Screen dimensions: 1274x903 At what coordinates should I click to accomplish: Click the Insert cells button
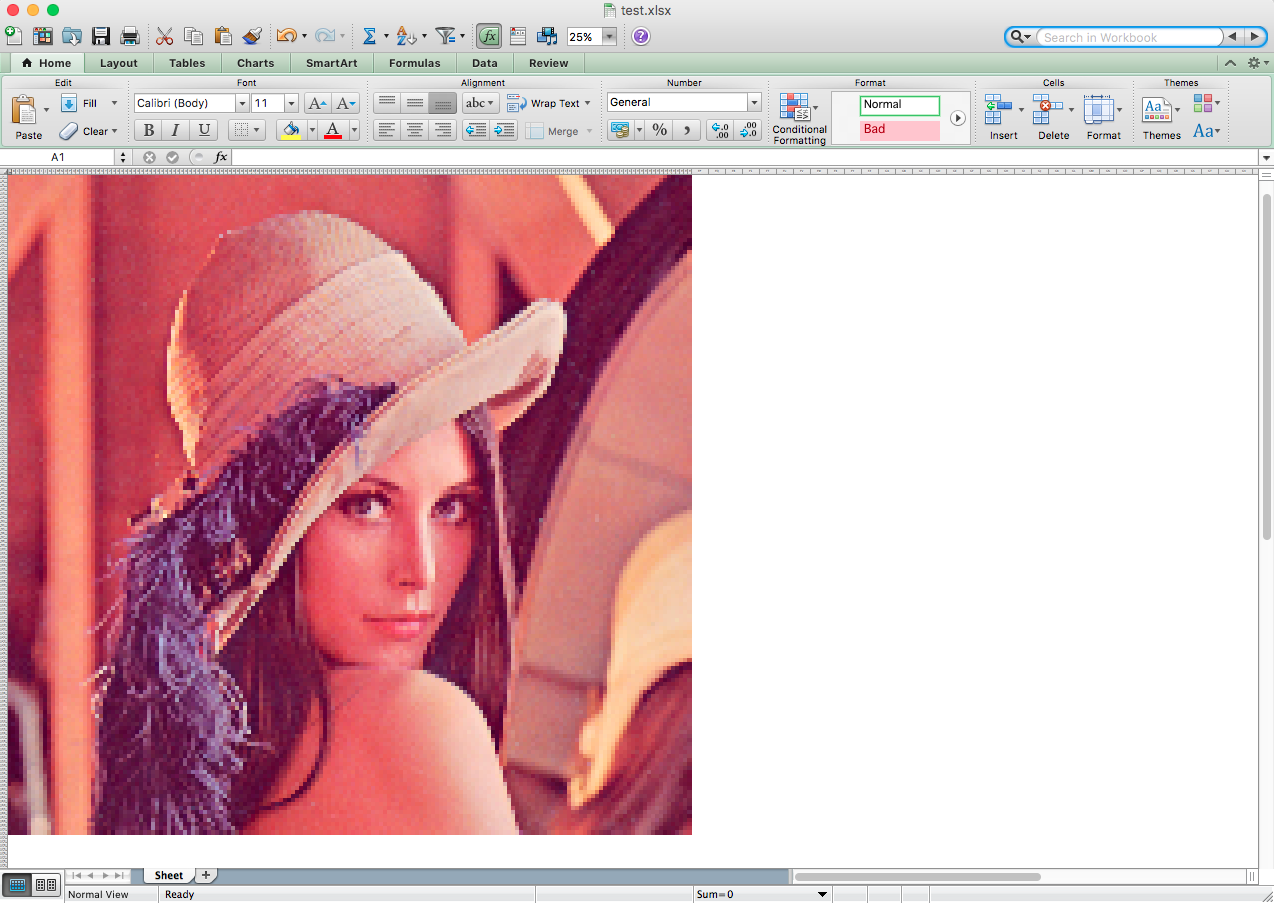tap(1003, 118)
